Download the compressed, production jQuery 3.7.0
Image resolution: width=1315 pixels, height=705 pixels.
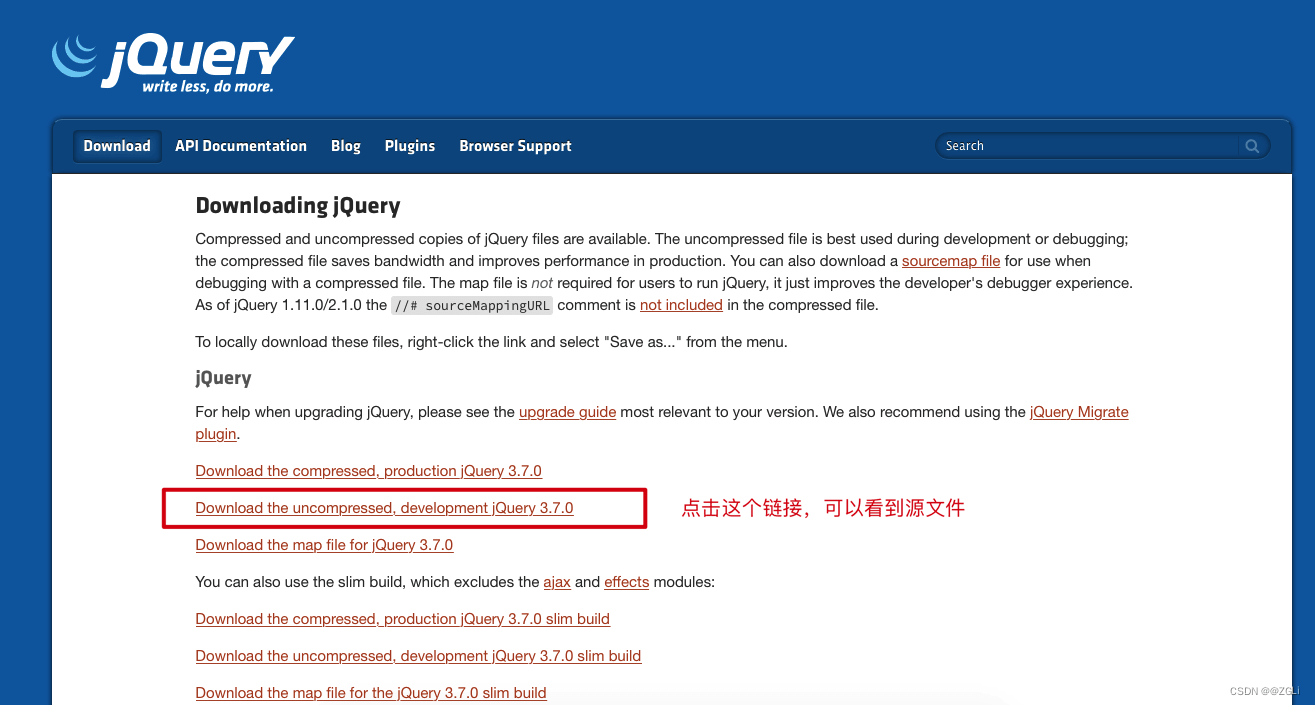[x=369, y=471]
